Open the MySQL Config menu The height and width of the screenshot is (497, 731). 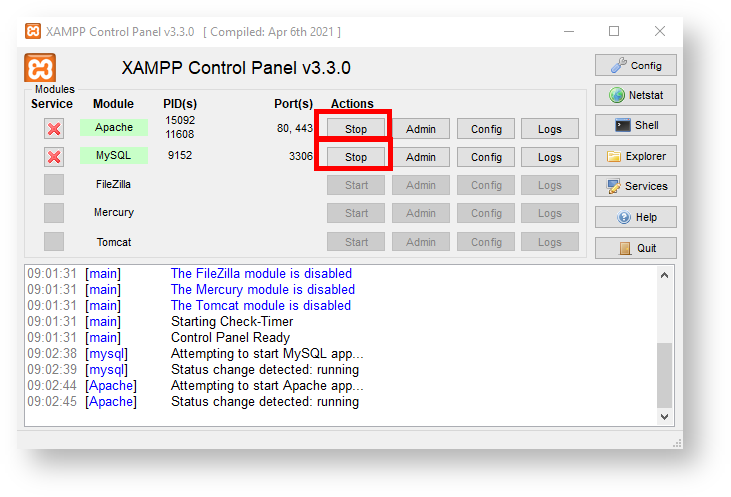pyautogui.click(x=486, y=157)
